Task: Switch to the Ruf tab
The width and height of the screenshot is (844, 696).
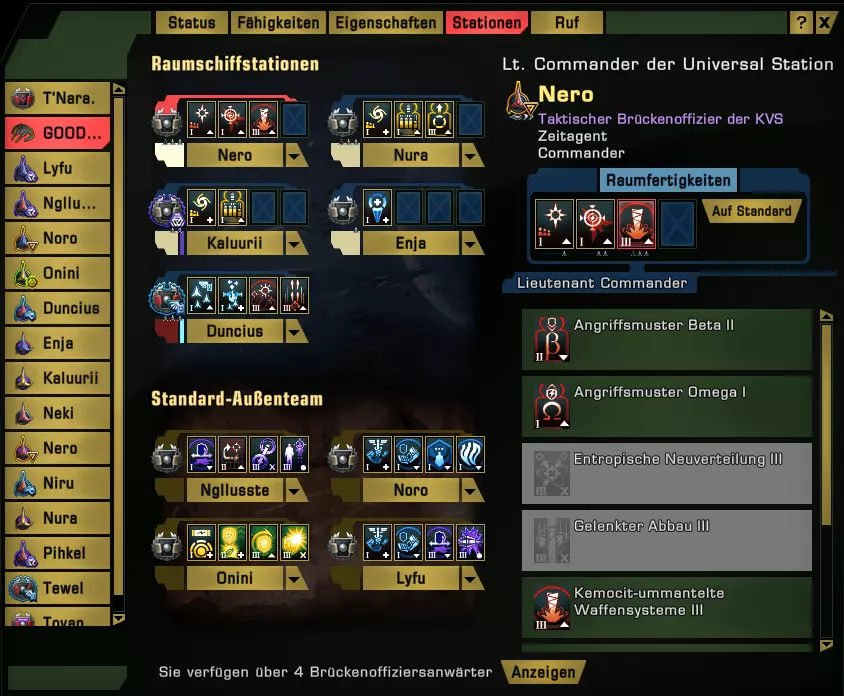Action: click(x=567, y=23)
